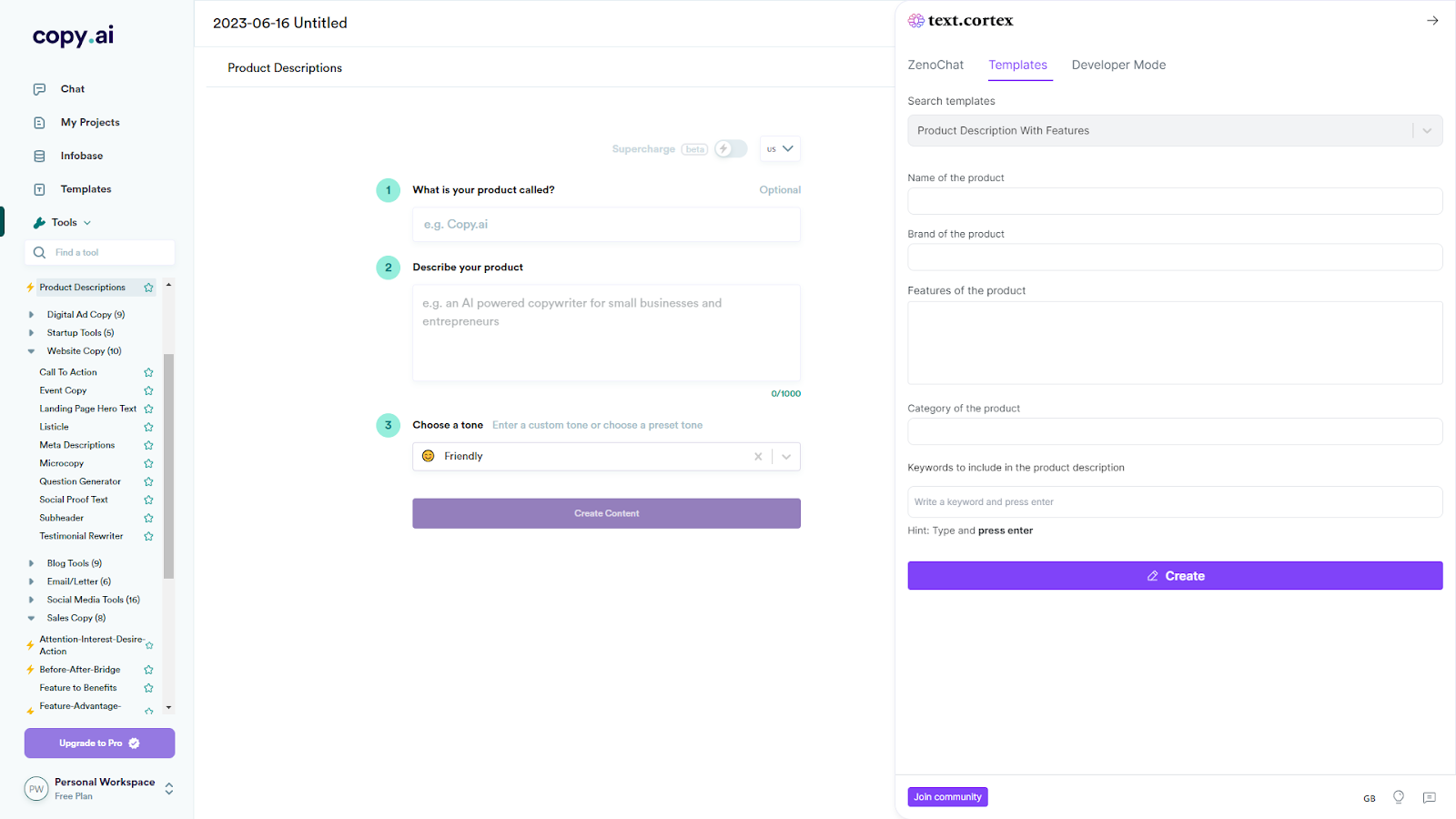Open the Testimonial Rewriter tool

click(81, 536)
